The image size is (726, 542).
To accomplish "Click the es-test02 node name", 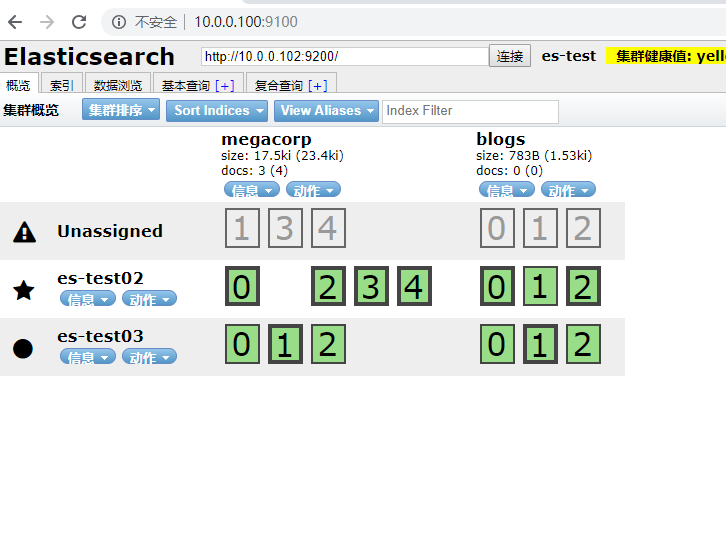I will (x=100, y=278).
